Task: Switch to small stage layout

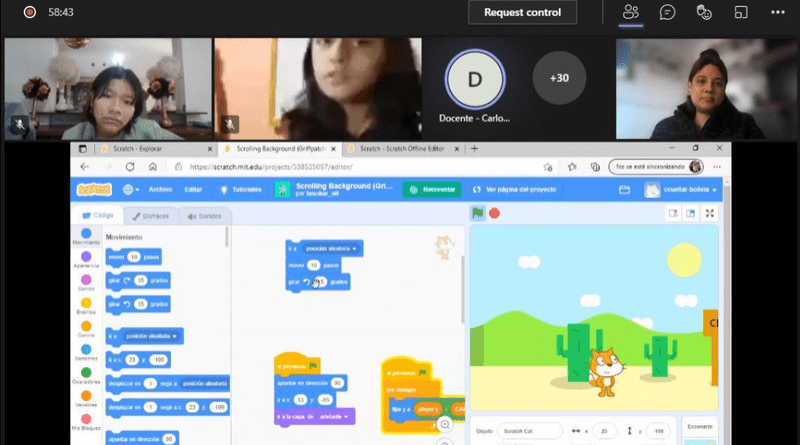Action: pyautogui.click(x=673, y=213)
